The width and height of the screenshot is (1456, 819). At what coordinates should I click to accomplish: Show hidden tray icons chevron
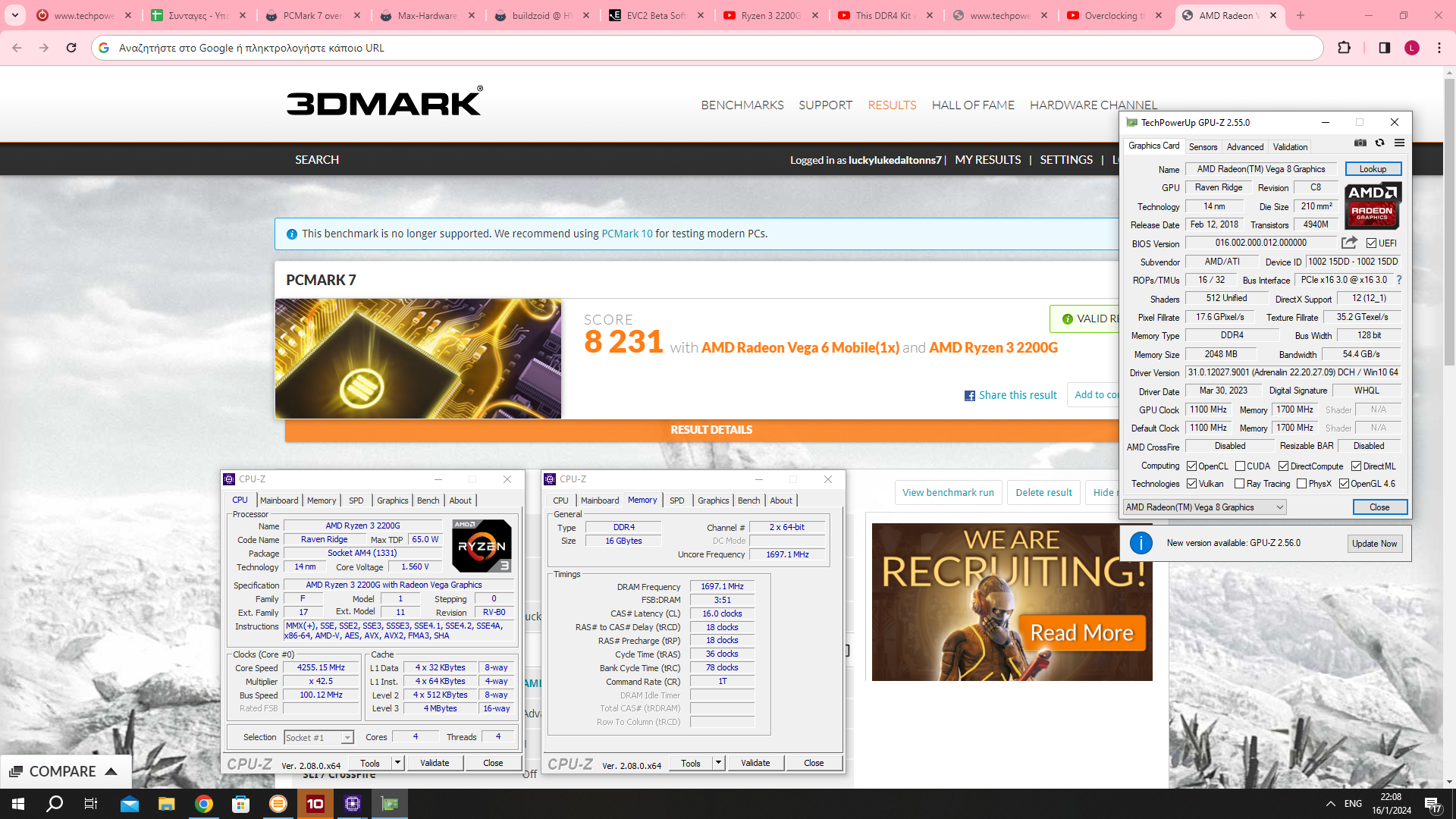coord(1330,804)
